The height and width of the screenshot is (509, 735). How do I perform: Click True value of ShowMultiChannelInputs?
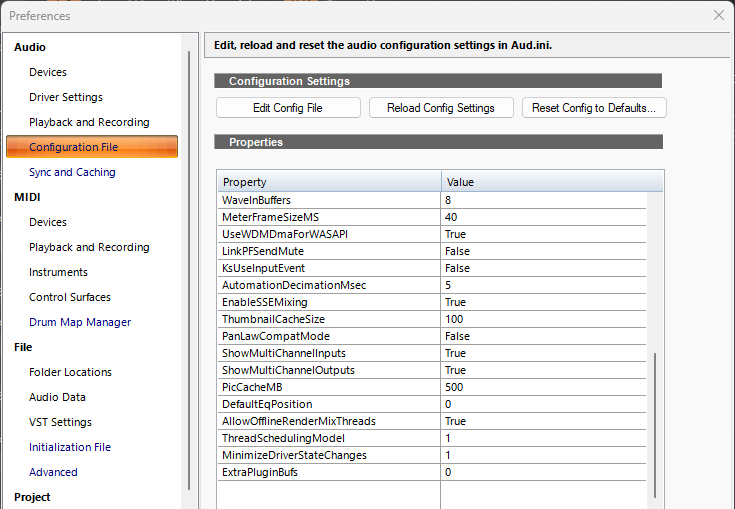tap(456, 353)
